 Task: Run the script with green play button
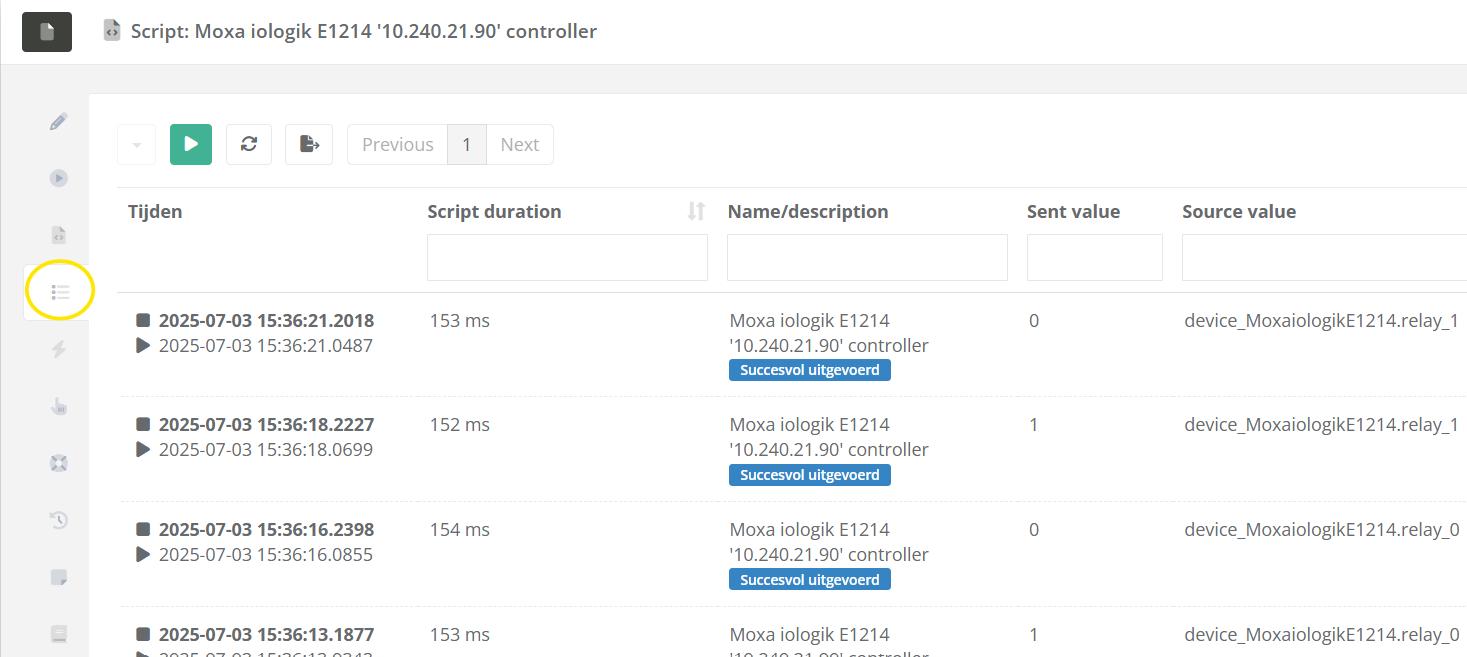(191, 144)
